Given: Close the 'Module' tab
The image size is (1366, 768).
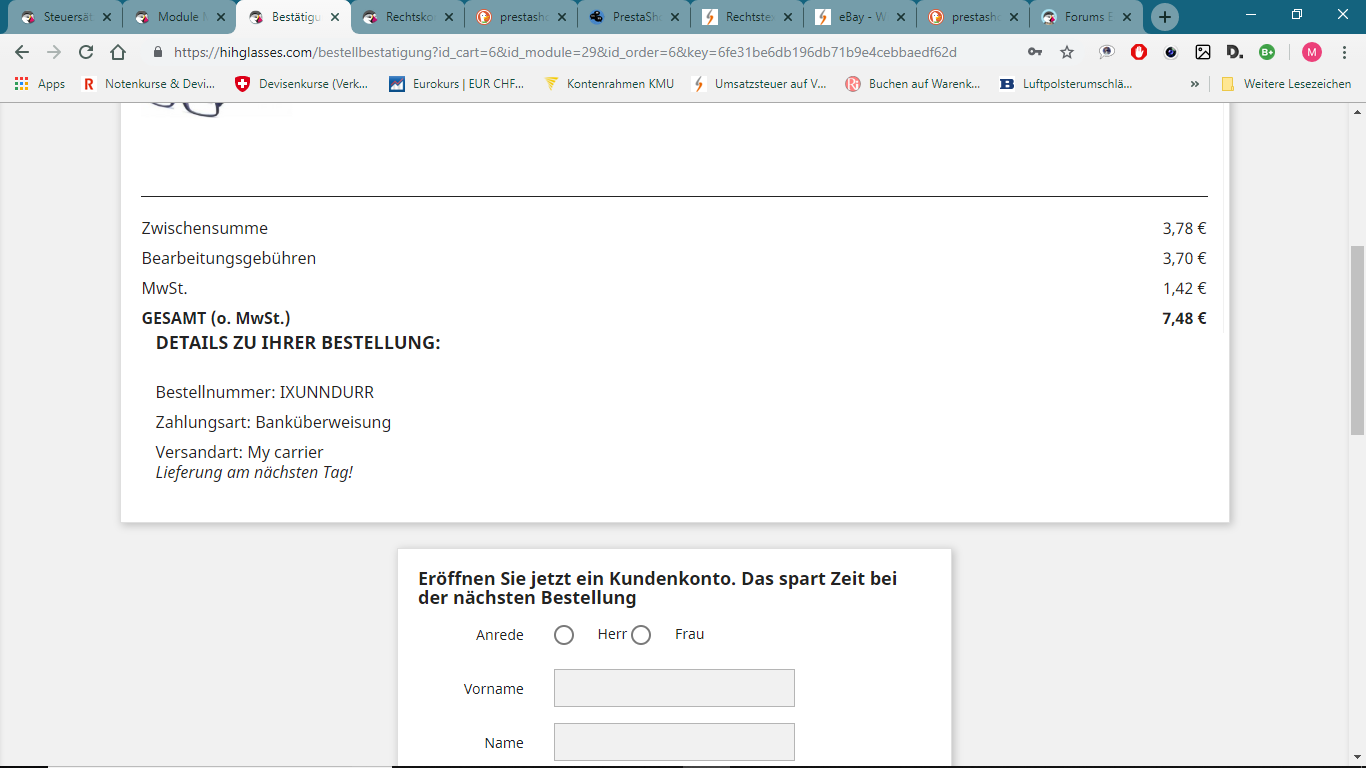Looking at the screenshot, I should pos(220,17).
